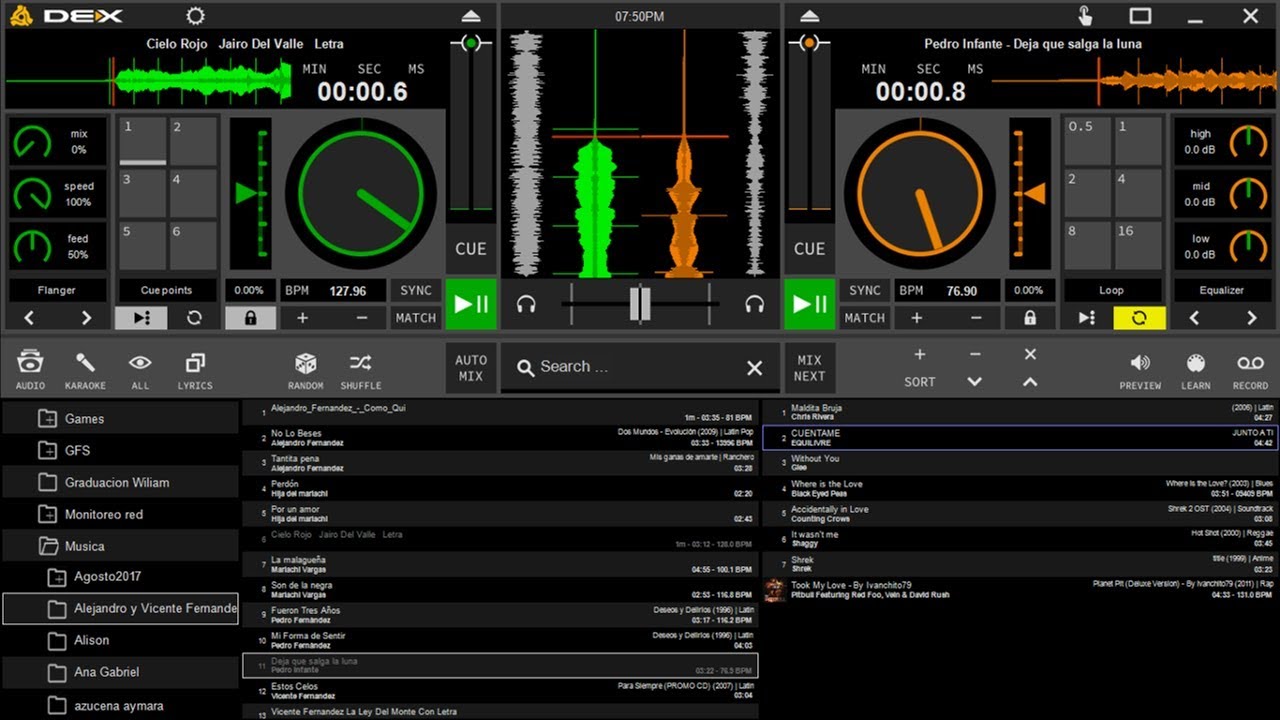Click the Random dice icon
Viewport: 1280px width, 720px height.
[305, 368]
